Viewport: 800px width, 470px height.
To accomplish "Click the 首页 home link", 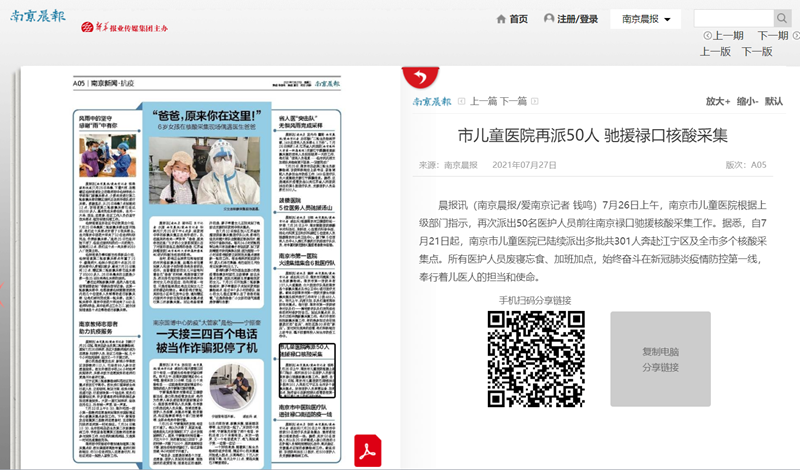I will tap(518, 19).
